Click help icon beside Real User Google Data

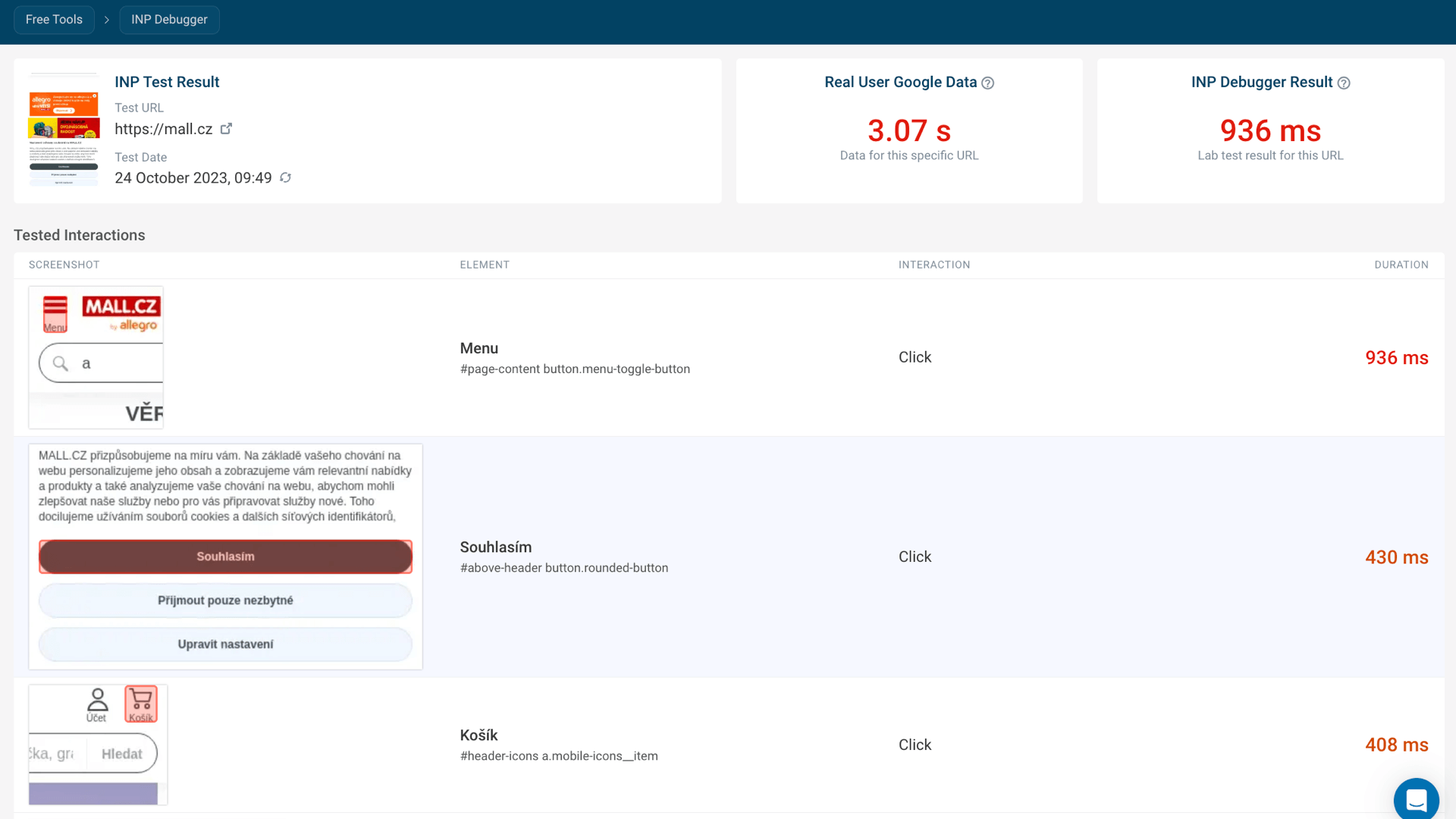pyautogui.click(x=987, y=83)
